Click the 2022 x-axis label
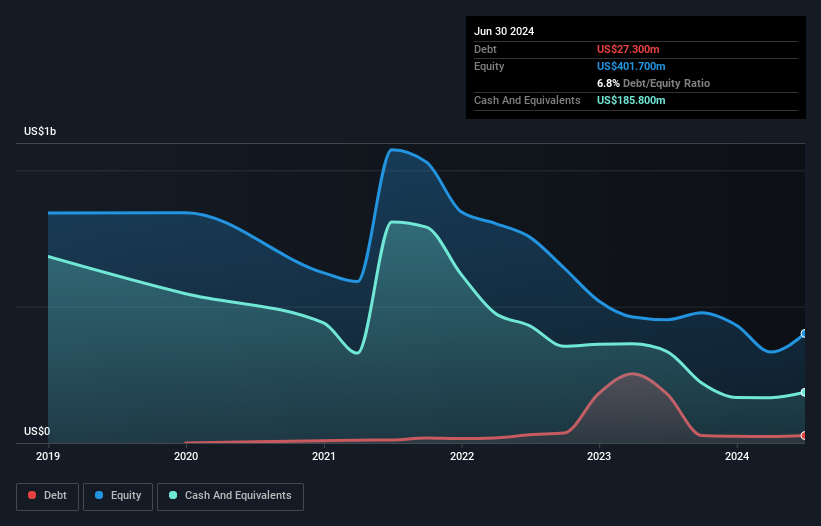Viewport: 821px width, 526px height. pos(462,456)
